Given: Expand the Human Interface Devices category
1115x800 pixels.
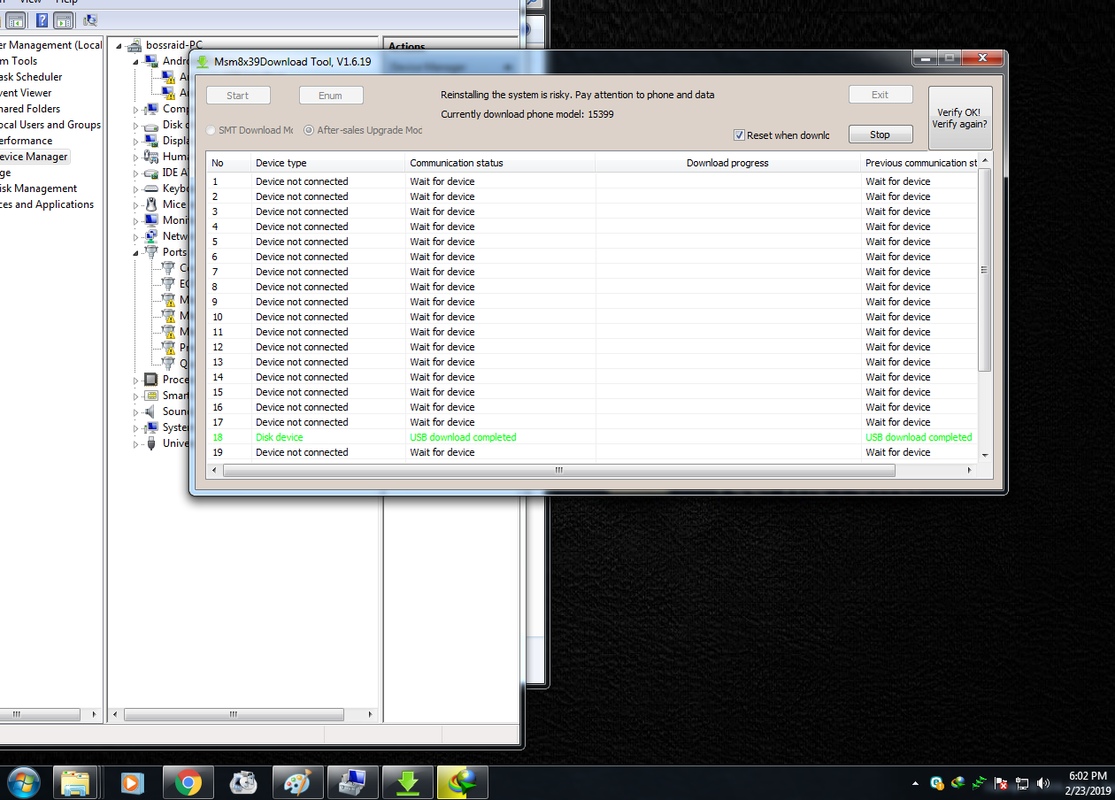Looking at the screenshot, I should coord(135,157).
